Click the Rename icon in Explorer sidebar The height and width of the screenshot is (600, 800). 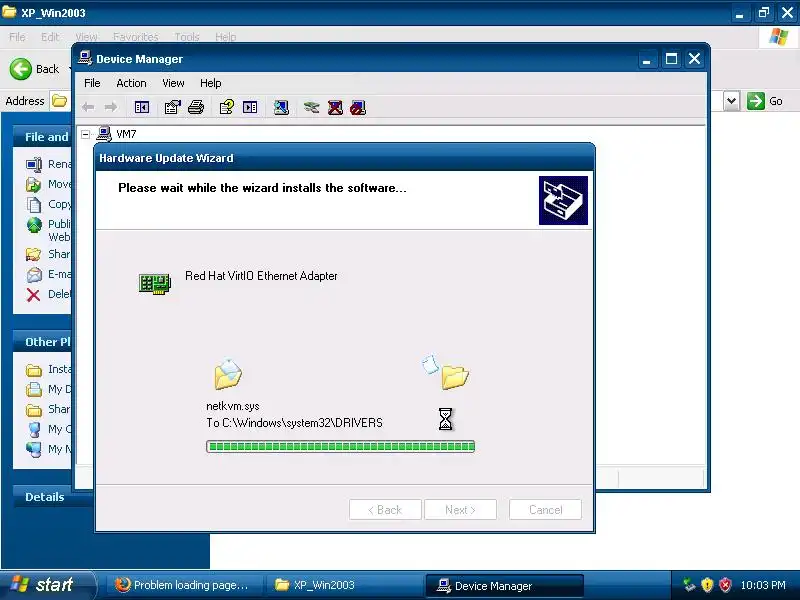click(34, 165)
